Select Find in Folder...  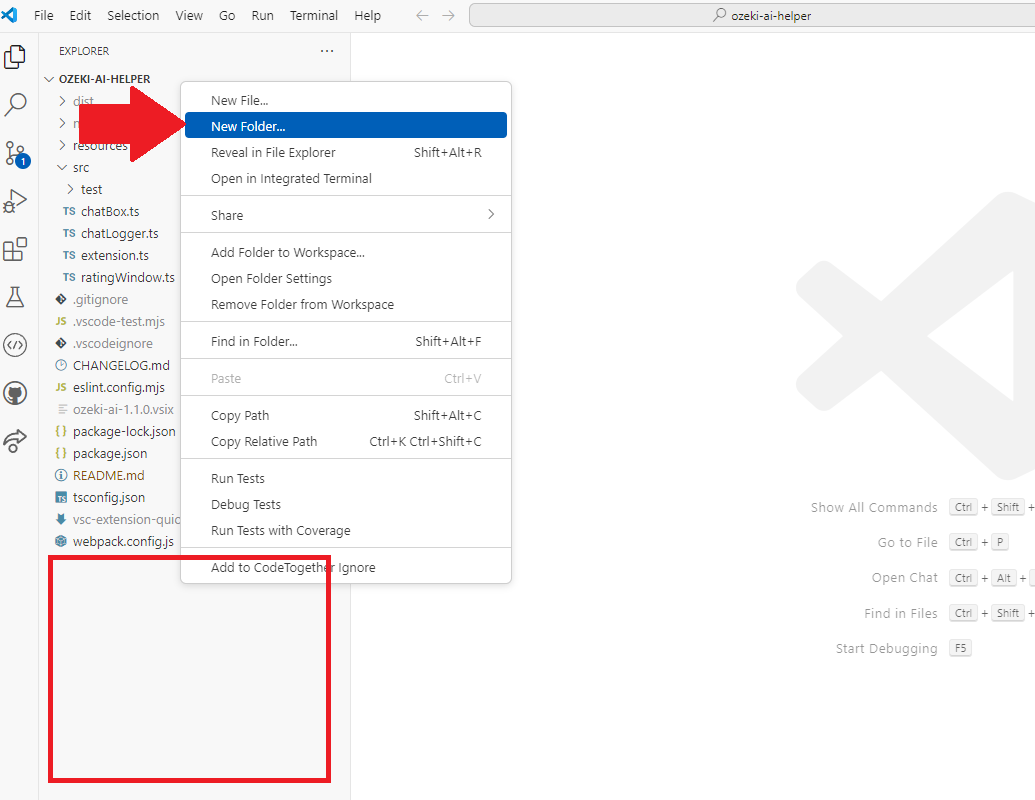tap(346, 341)
